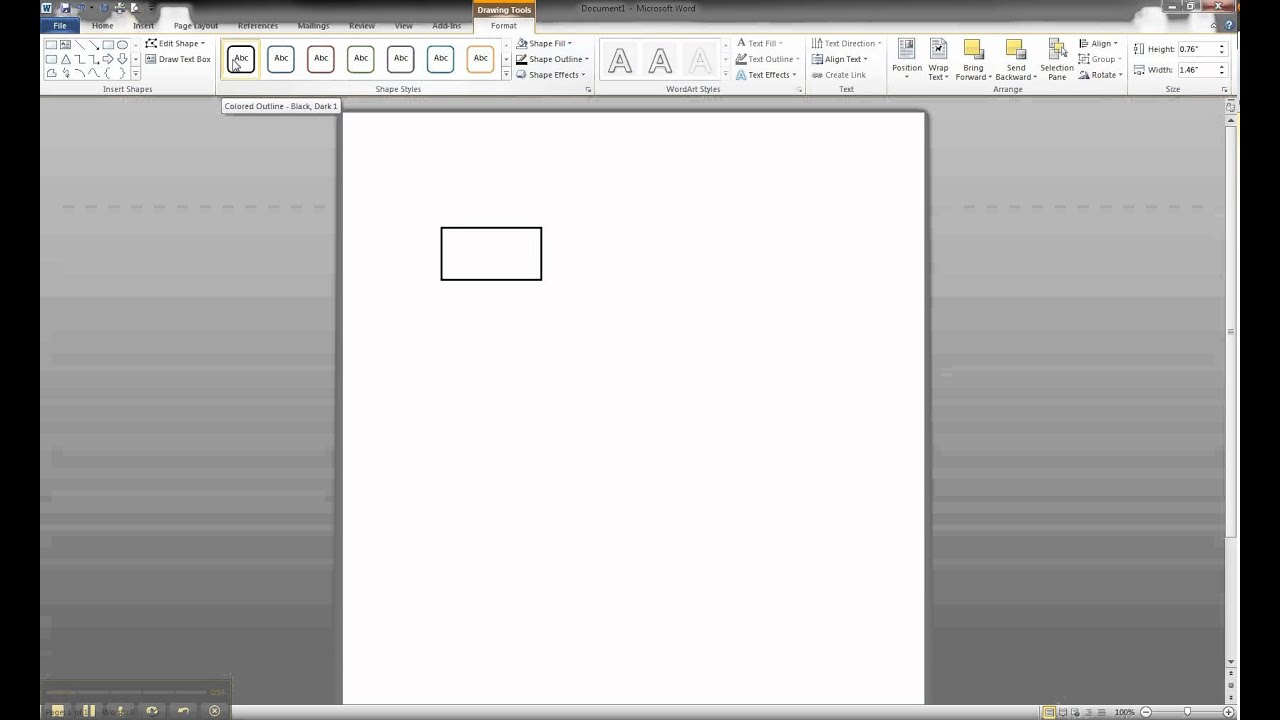Switch to the Home tab
Screen dimensions: 1280x720
(x=102, y=26)
